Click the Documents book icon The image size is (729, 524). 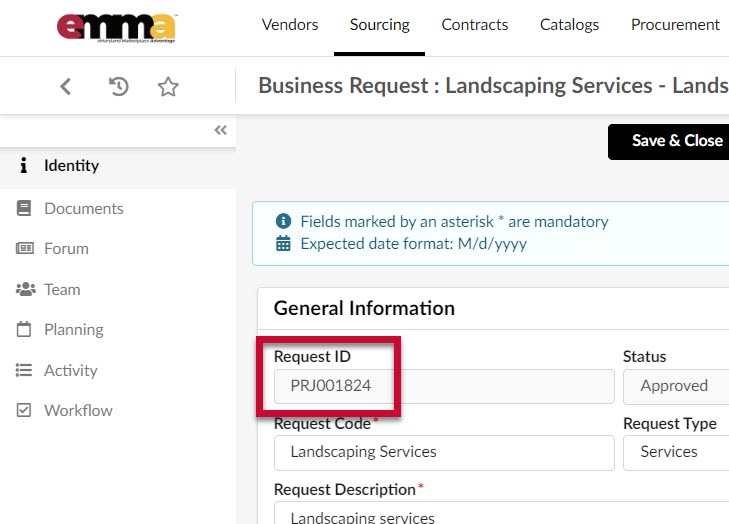click(24, 208)
